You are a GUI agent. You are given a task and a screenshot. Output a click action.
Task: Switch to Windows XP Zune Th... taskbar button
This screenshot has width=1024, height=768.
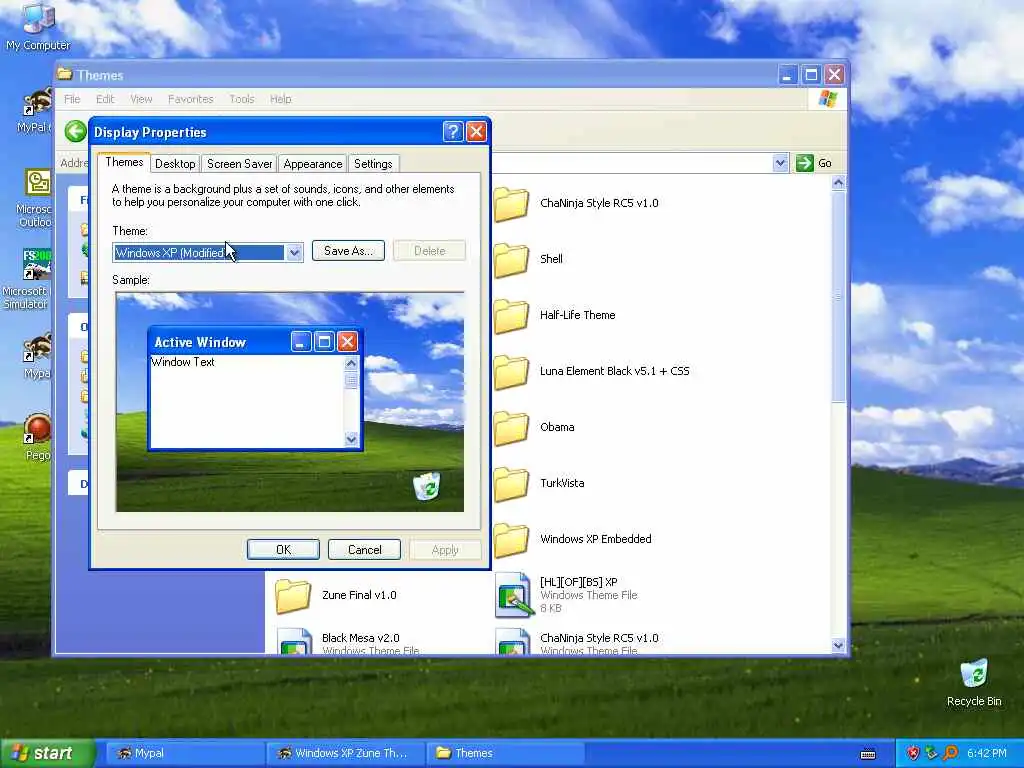(x=345, y=754)
